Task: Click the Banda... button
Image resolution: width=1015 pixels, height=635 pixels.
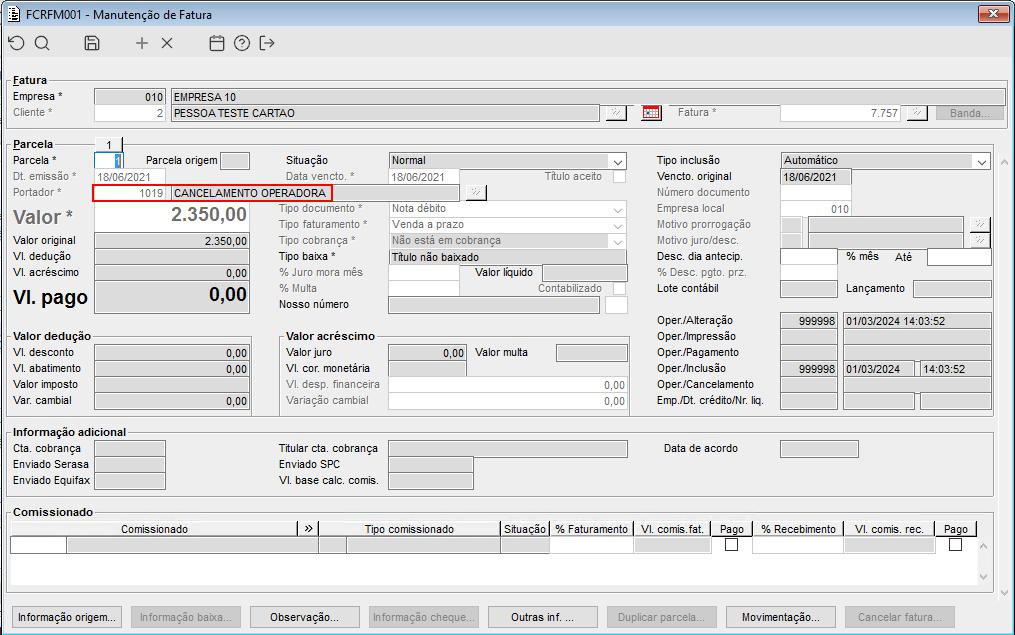Action: [x=970, y=113]
